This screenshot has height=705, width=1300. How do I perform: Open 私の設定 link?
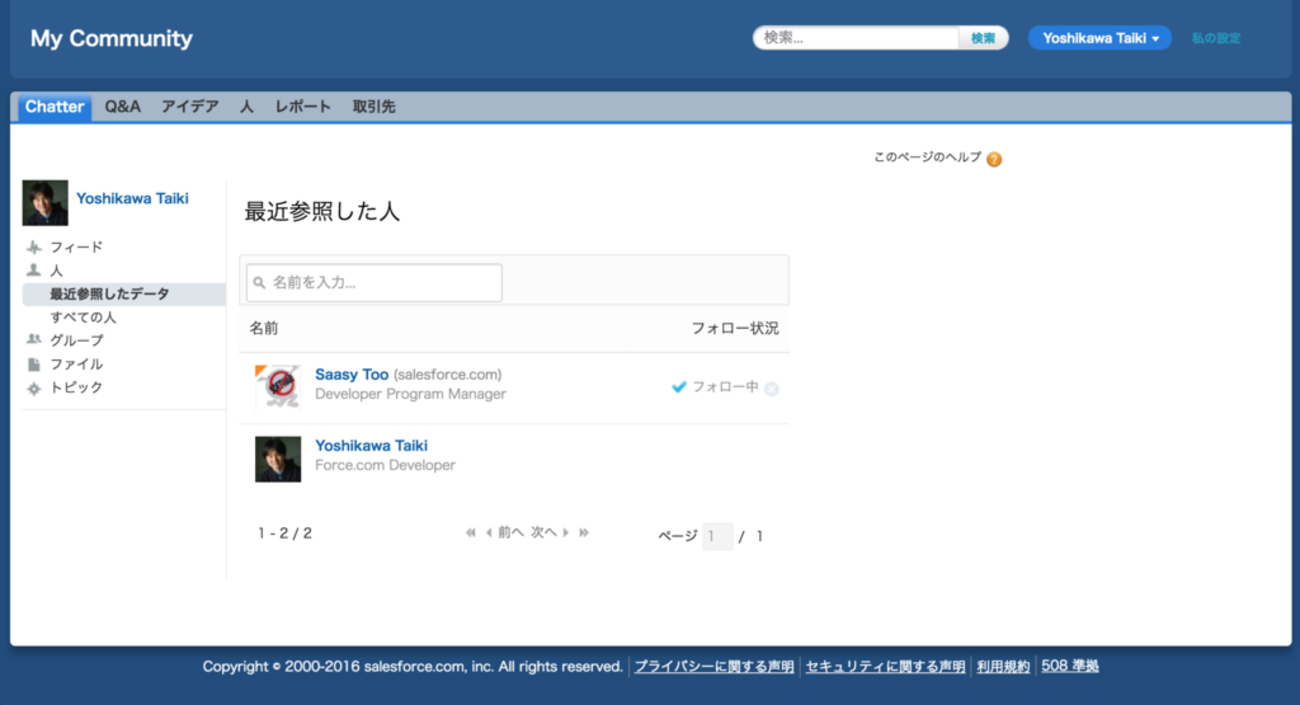[1216, 38]
